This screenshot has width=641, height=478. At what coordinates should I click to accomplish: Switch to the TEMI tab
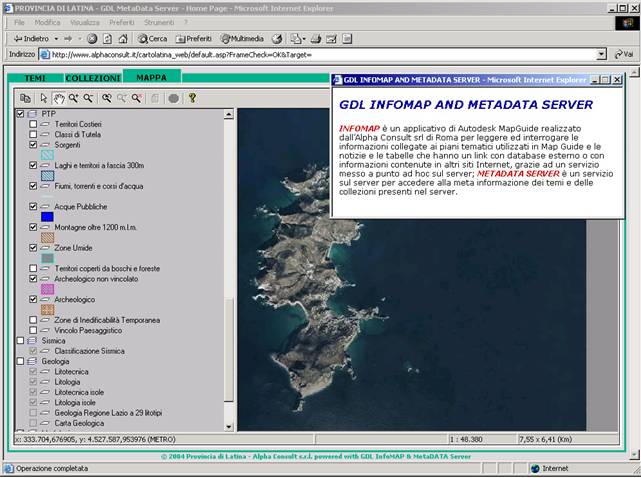tap(35, 78)
